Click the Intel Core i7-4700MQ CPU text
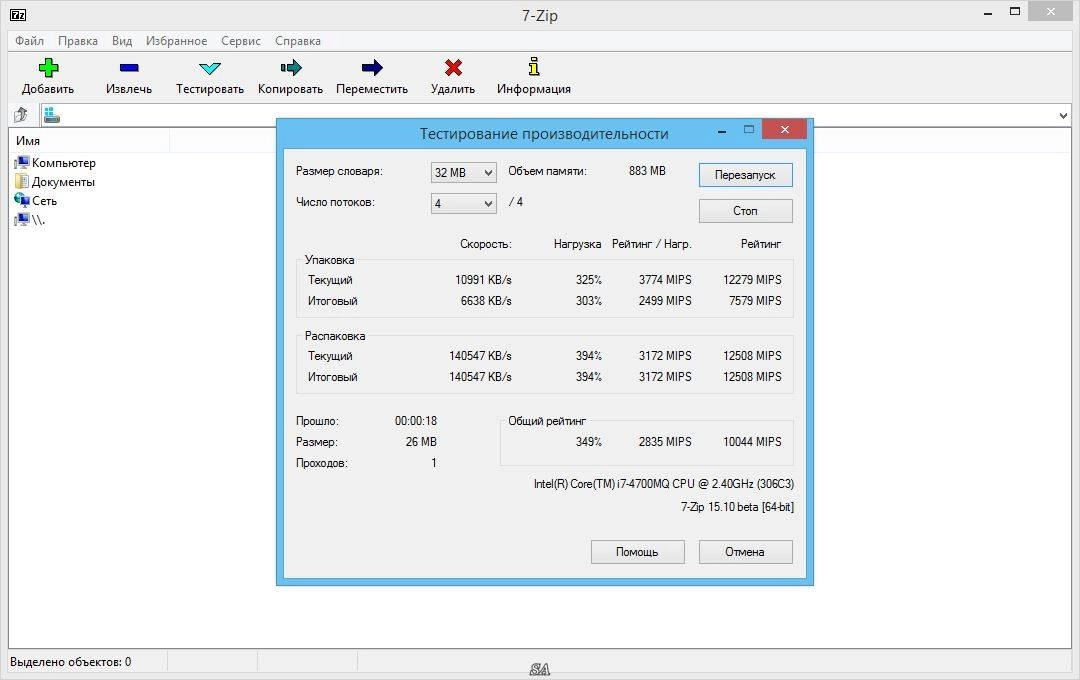Screen dimensions: 1080x680 click(x=664, y=484)
